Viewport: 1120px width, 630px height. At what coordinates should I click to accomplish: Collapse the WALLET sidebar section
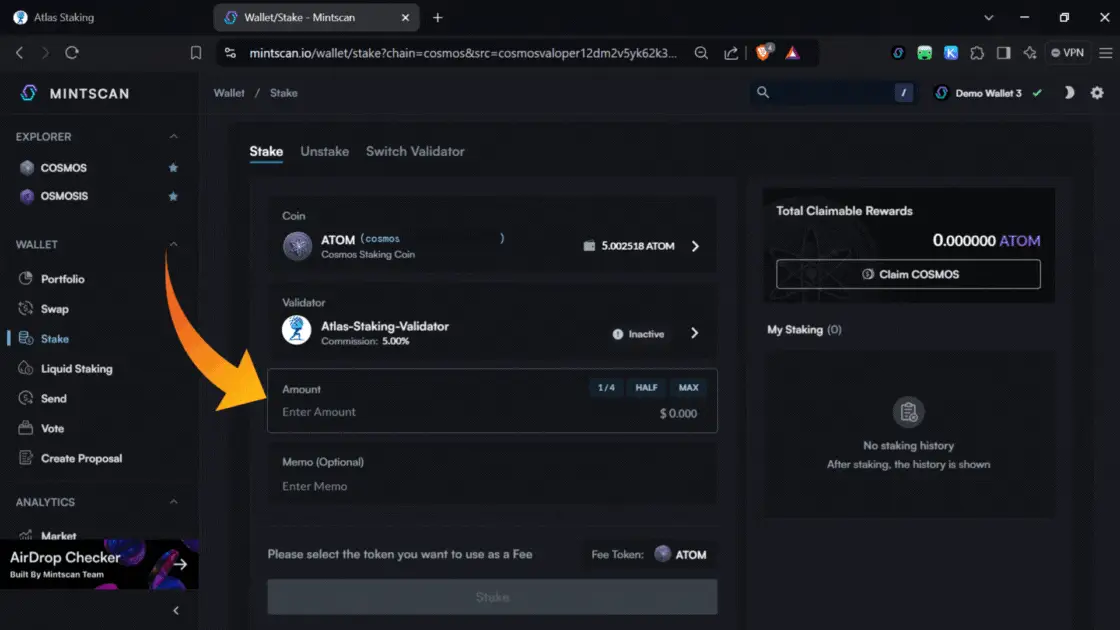point(173,244)
